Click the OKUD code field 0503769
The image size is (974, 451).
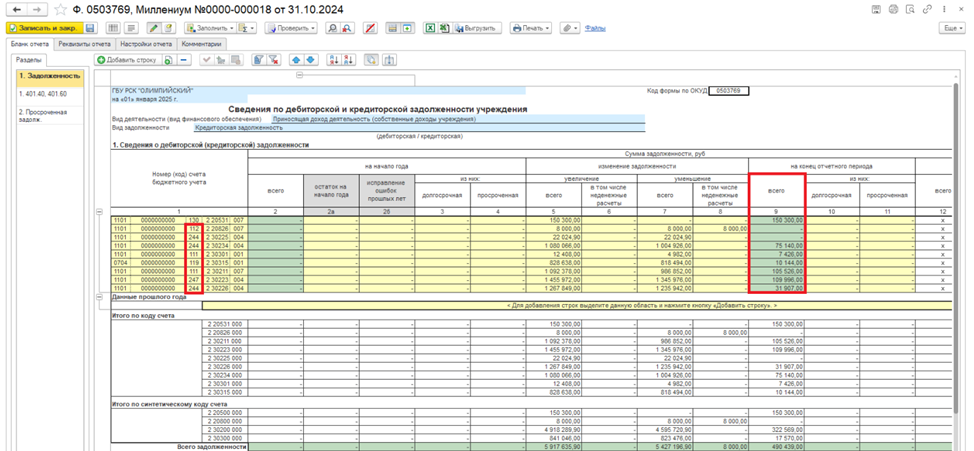729,90
